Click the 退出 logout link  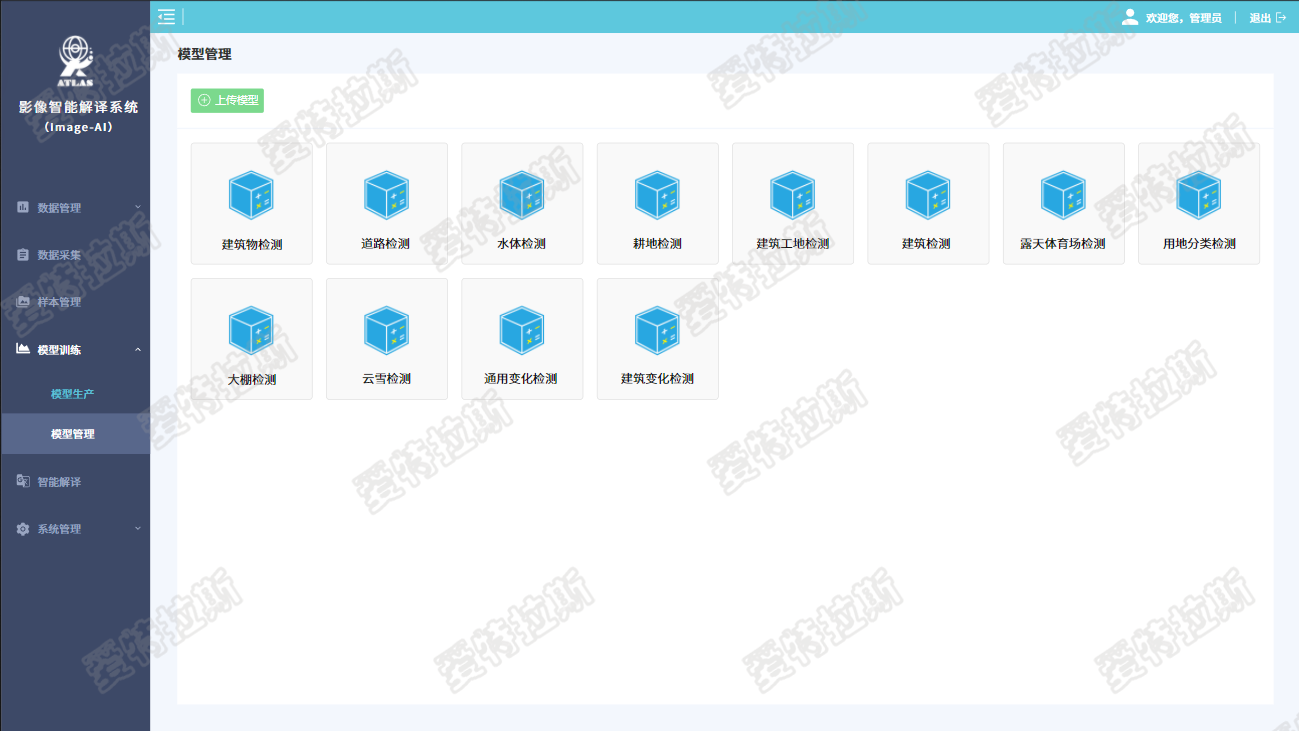pos(1267,18)
